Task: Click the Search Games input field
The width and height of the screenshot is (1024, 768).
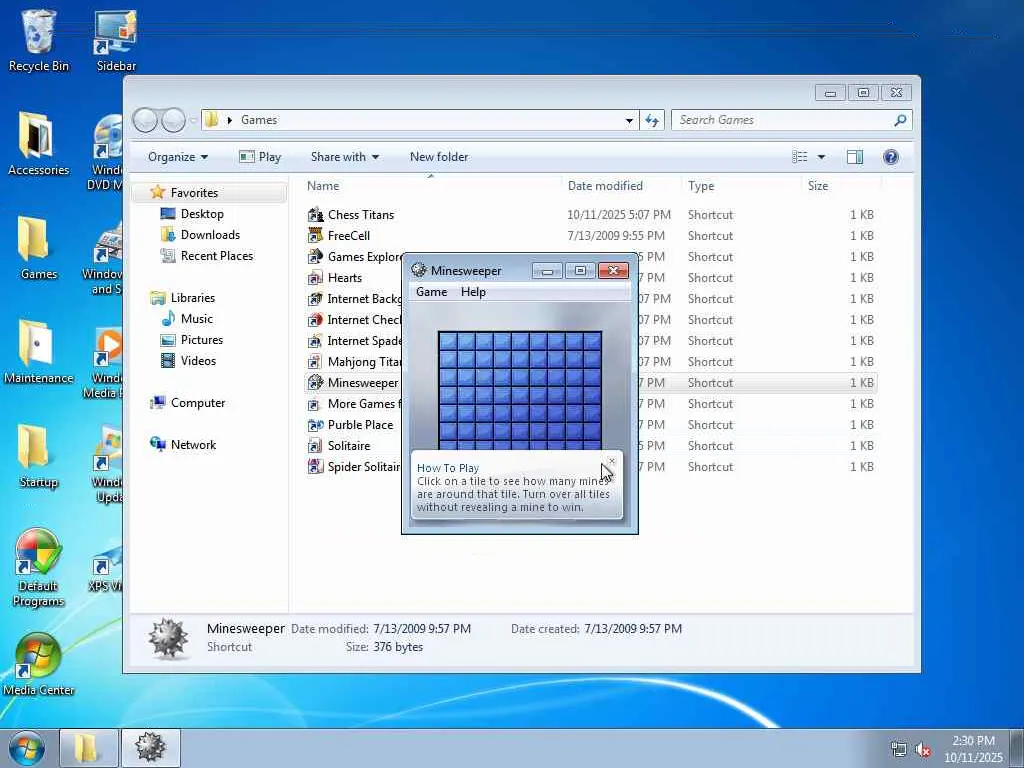Action: [782, 120]
